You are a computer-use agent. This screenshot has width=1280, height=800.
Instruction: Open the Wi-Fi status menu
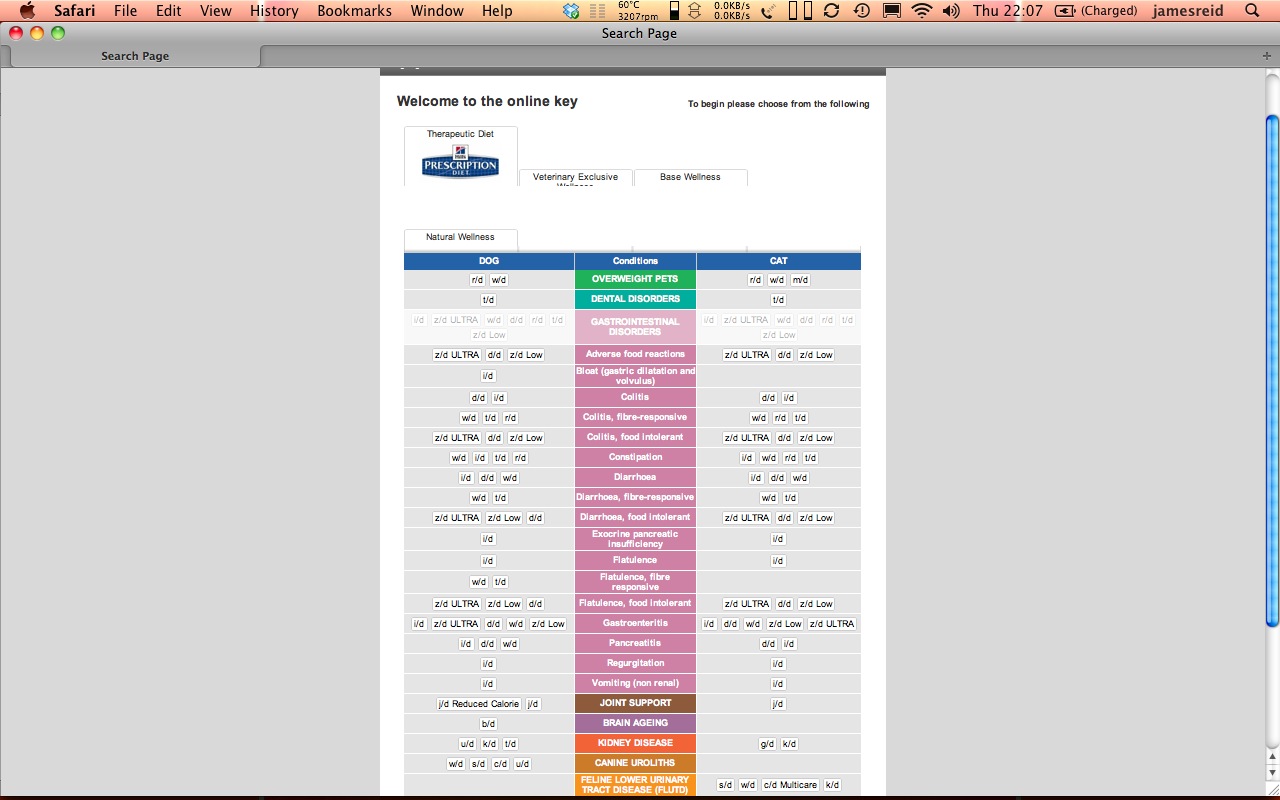click(921, 11)
